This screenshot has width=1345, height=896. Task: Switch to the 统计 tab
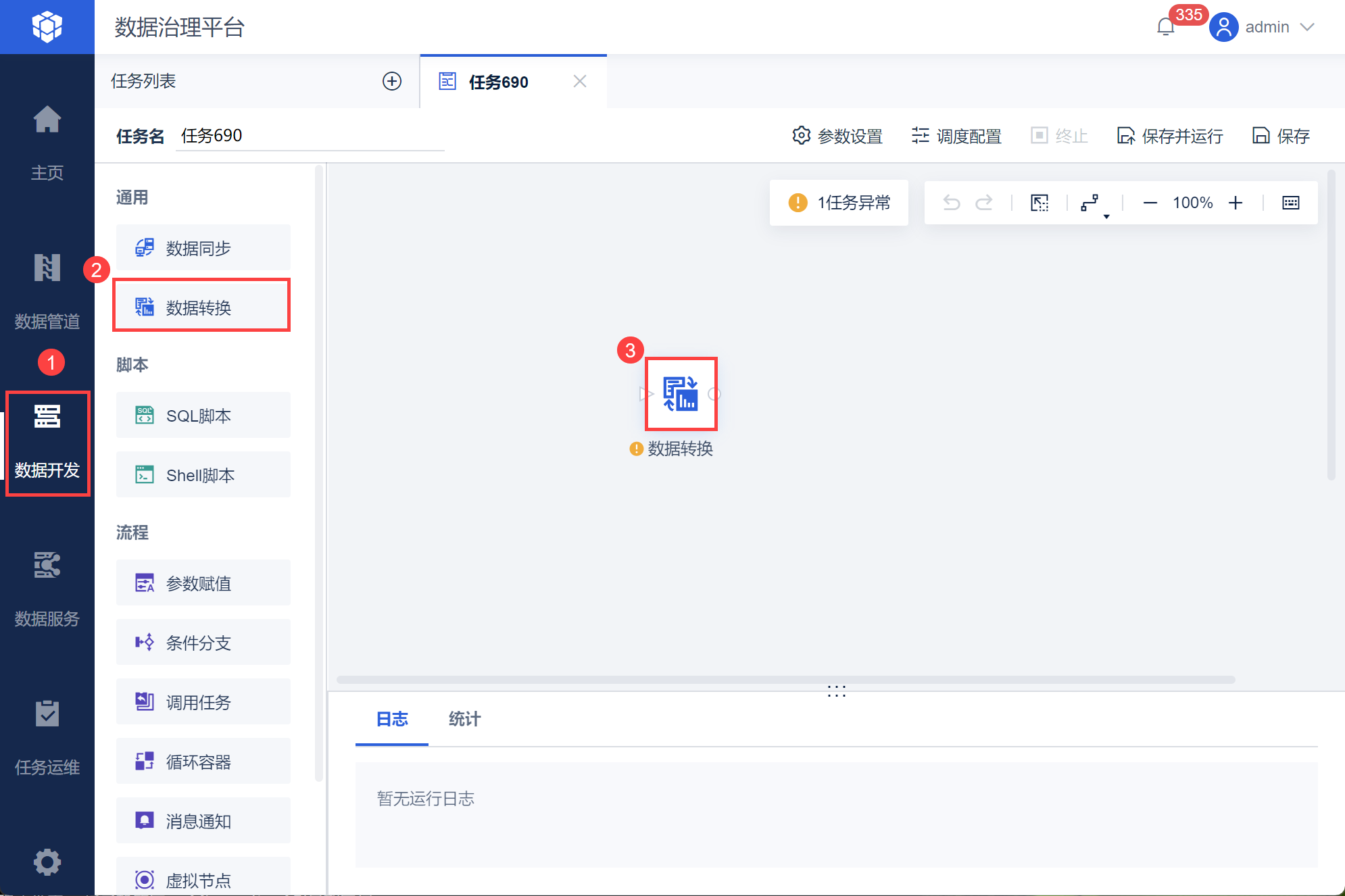point(464,719)
